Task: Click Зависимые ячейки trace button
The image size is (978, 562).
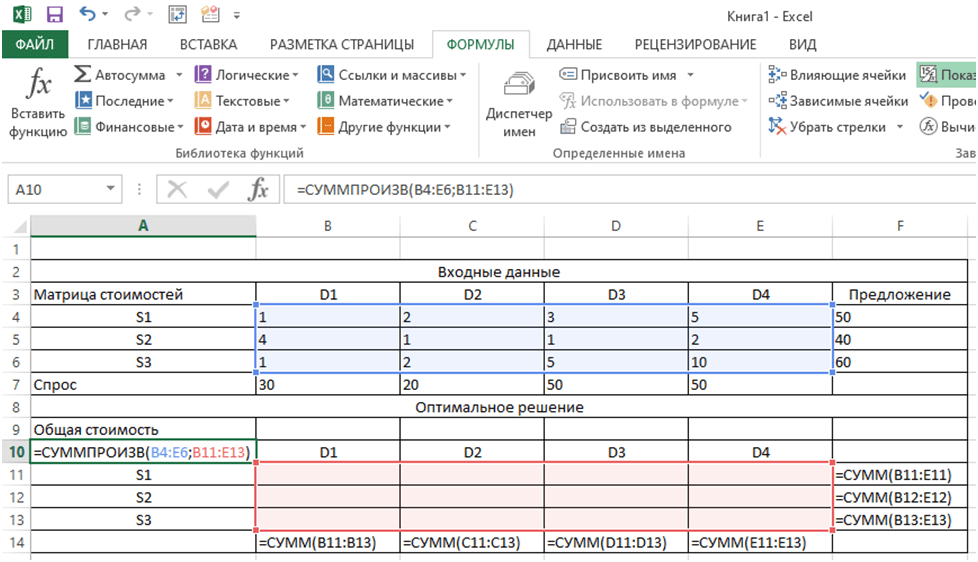Action: point(838,100)
